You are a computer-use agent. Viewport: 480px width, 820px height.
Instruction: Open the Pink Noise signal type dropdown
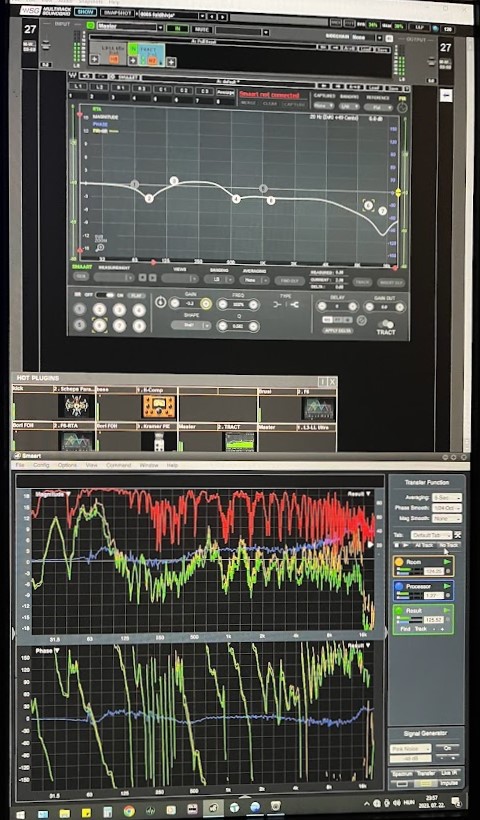[x=410, y=748]
